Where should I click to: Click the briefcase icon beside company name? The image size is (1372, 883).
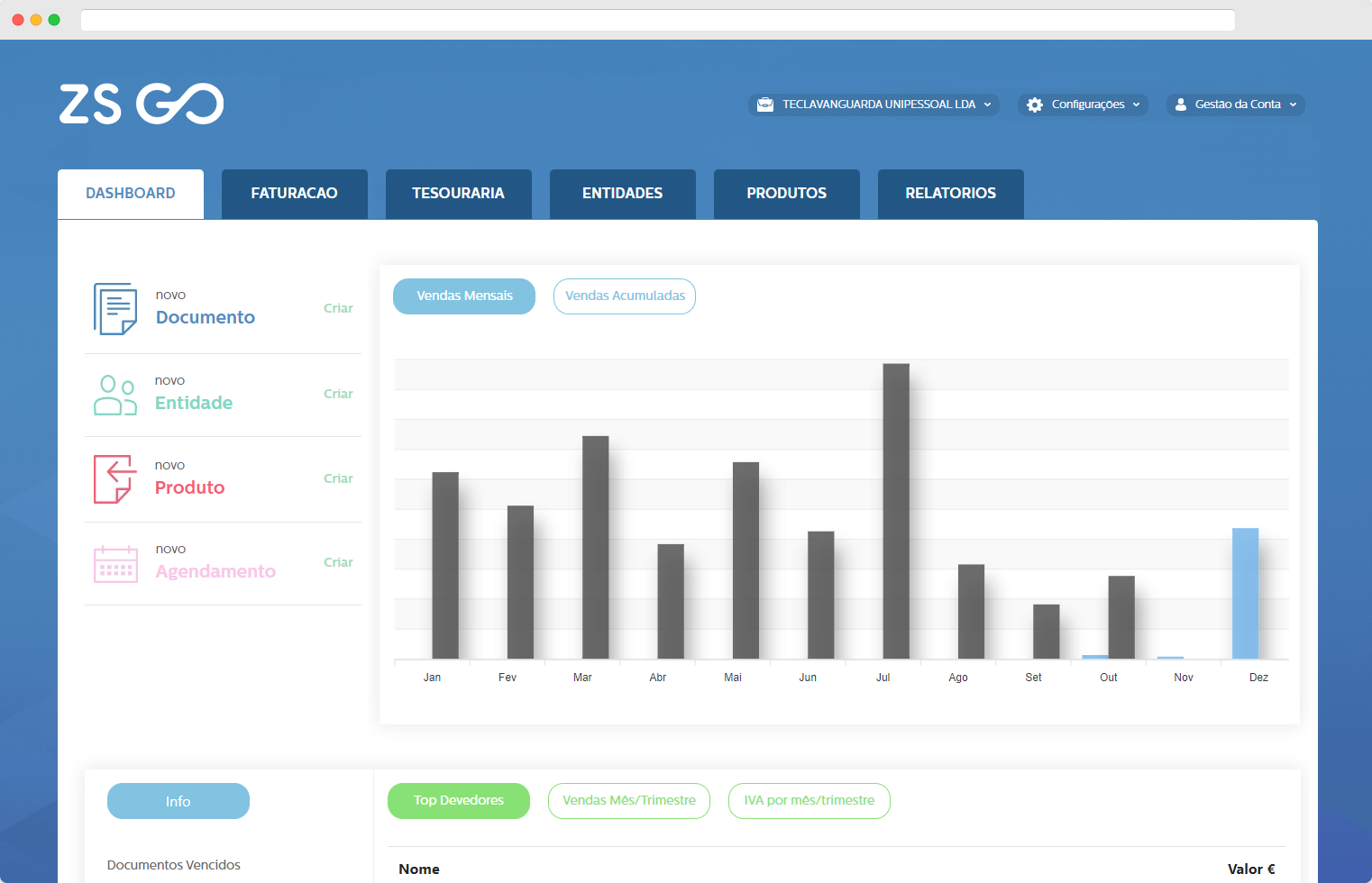tap(765, 105)
